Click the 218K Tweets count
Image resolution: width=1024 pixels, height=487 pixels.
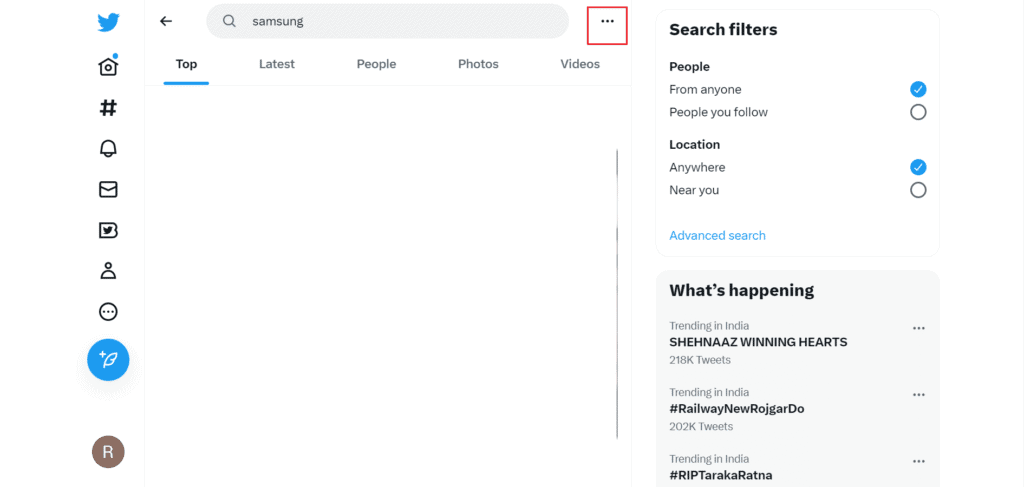click(x=699, y=360)
